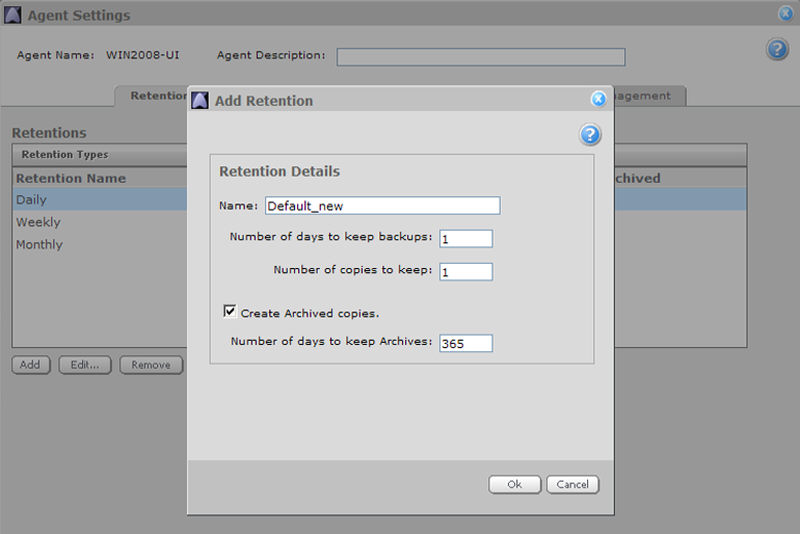The height and width of the screenshot is (534, 800).
Task: Select the Monthly retention row
Action: (x=100, y=244)
